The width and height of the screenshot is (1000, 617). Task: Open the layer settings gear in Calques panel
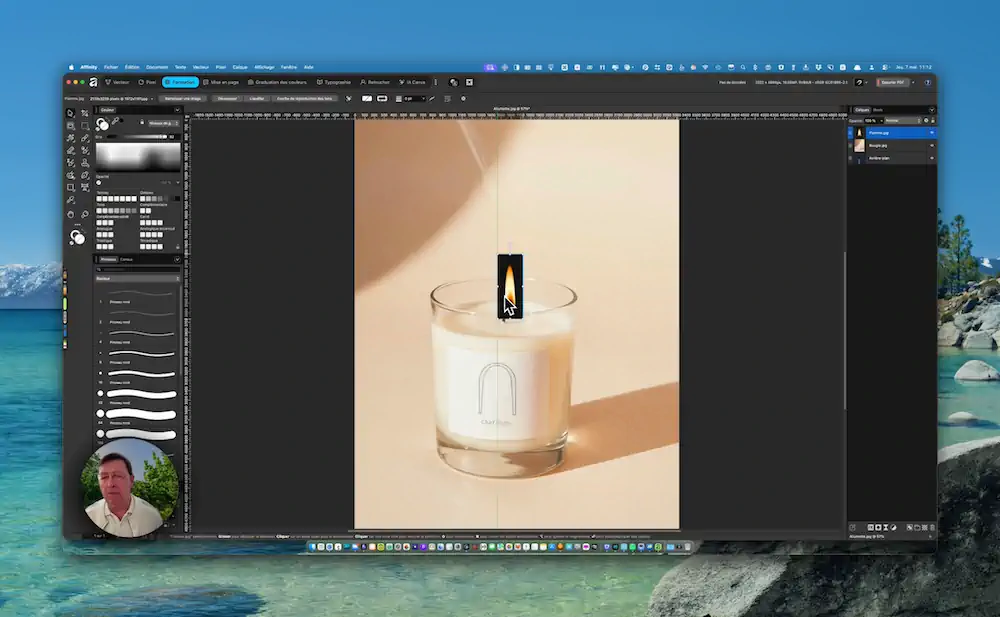pos(926,121)
